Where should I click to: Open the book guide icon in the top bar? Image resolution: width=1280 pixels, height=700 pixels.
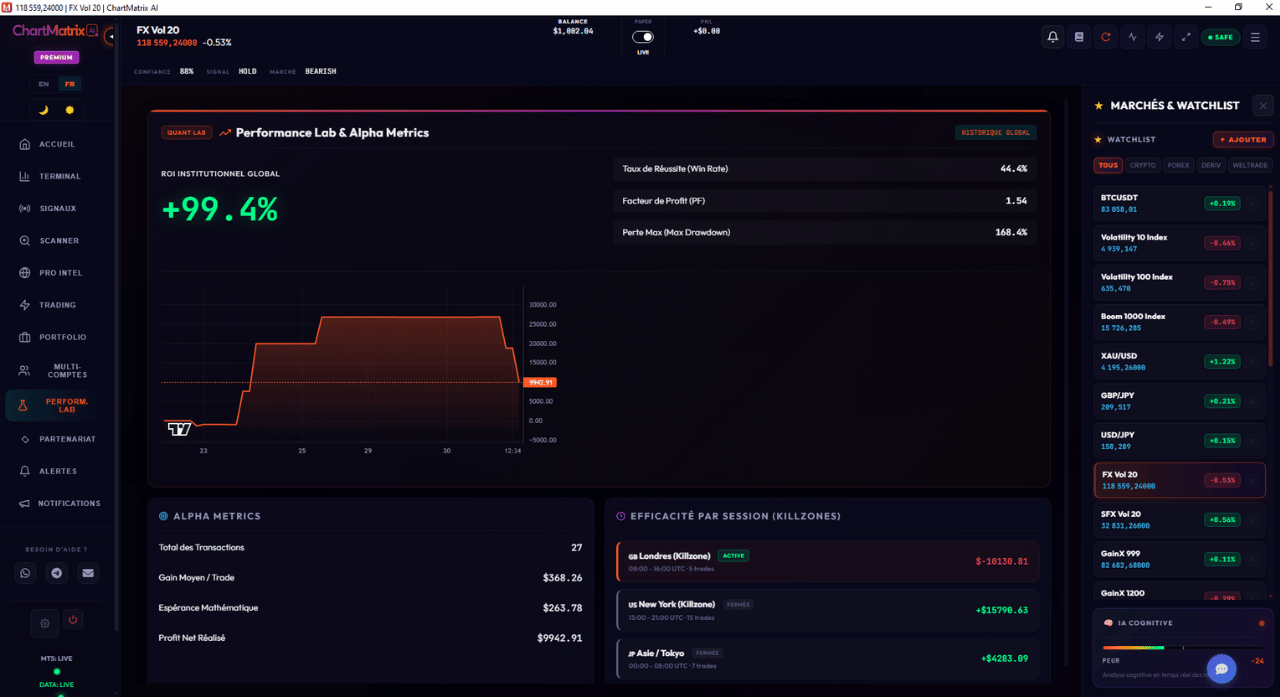[x=1079, y=37]
